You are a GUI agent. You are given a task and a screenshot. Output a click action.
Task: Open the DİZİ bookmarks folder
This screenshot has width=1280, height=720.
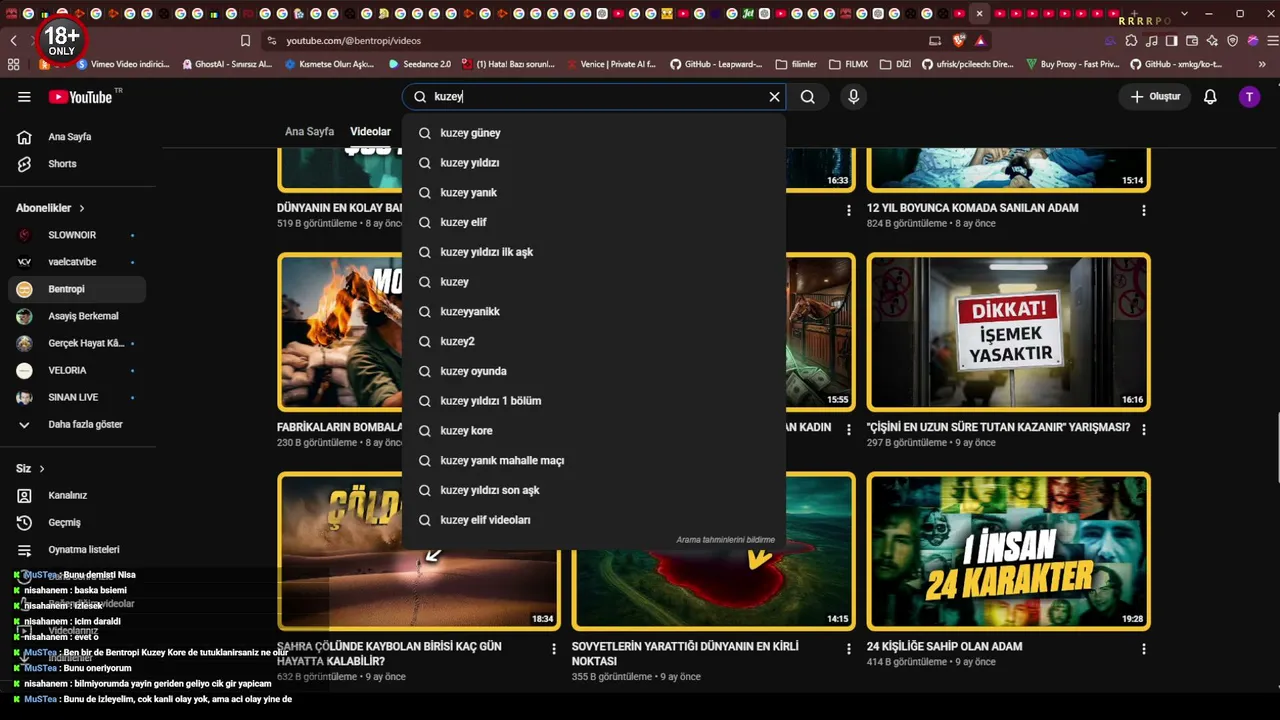coord(896,64)
